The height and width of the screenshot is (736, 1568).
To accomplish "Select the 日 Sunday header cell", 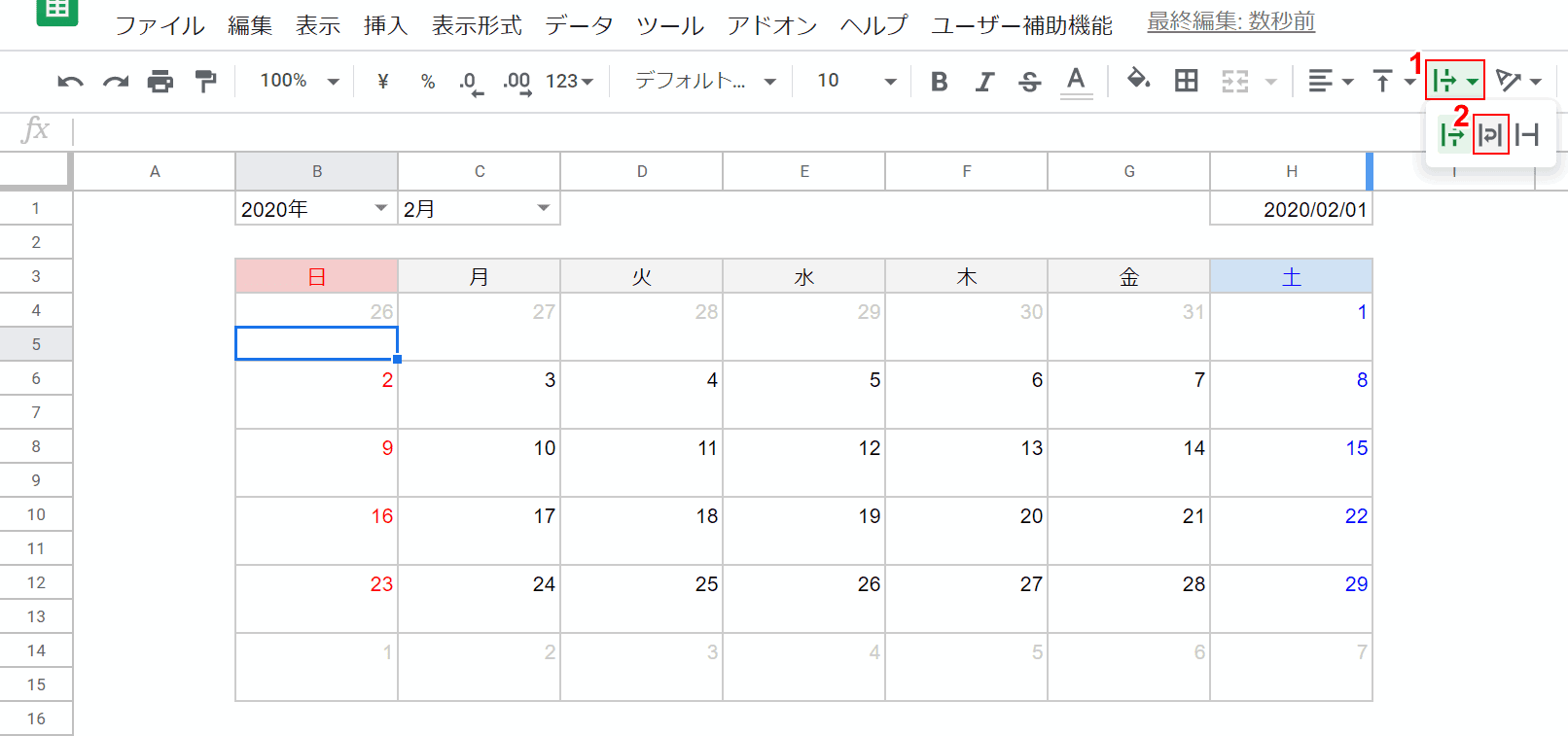I will [316, 276].
